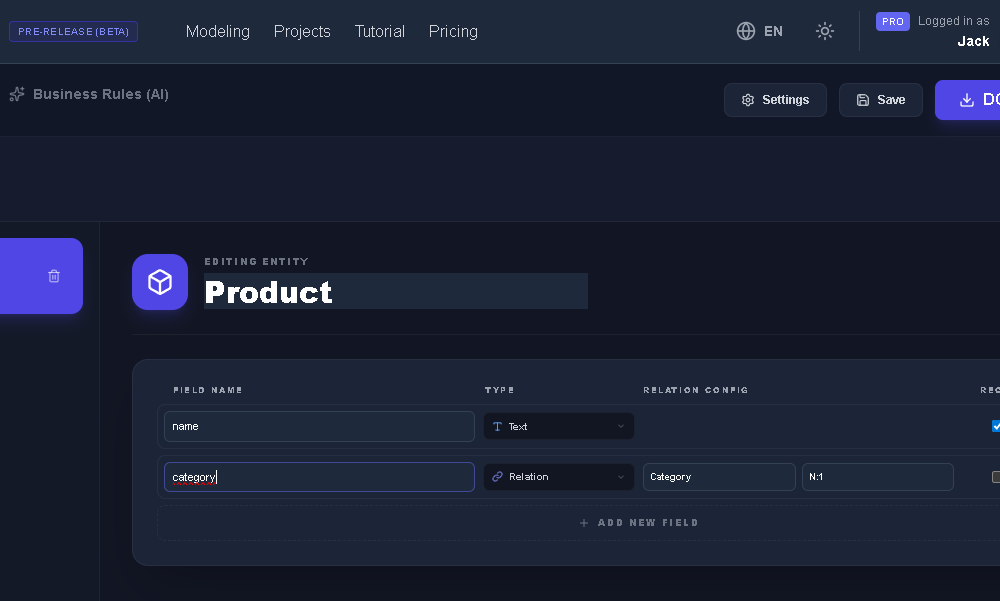
Task: Open the N:1 cardinality dropdown
Action: pos(877,477)
